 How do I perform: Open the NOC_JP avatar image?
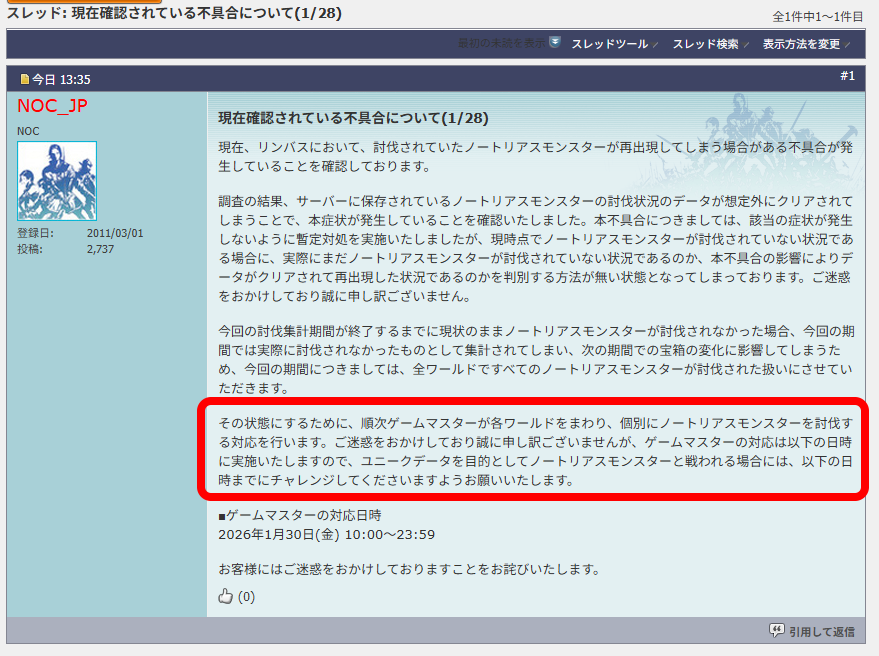click(x=57, y=181)
